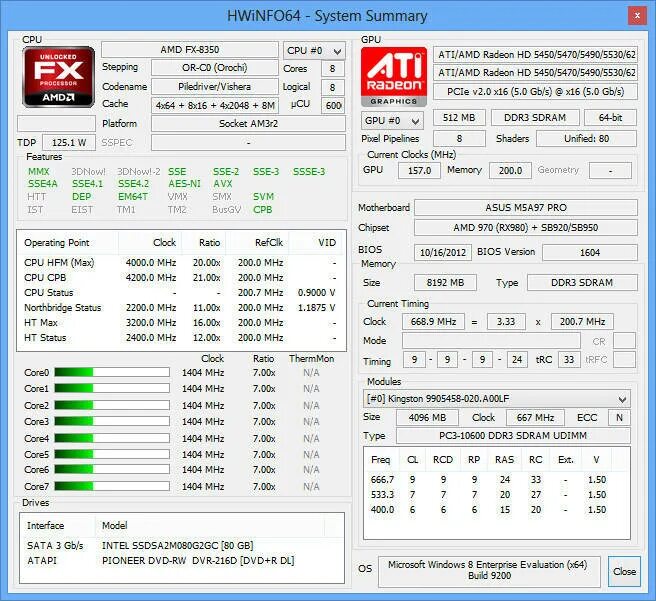Click the SSE4A feature label
Viewport: 656px width, 601px height.
43,184
